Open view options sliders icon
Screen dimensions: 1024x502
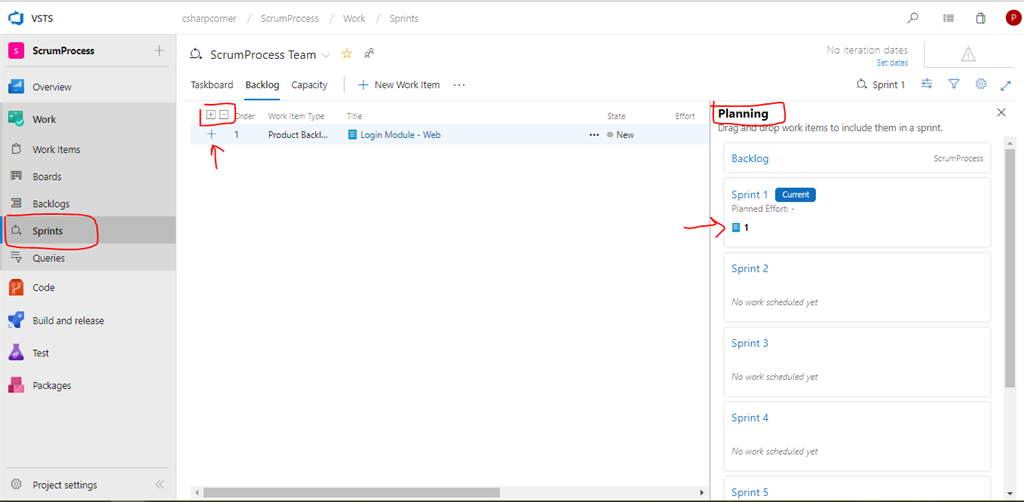click(926, 84)
